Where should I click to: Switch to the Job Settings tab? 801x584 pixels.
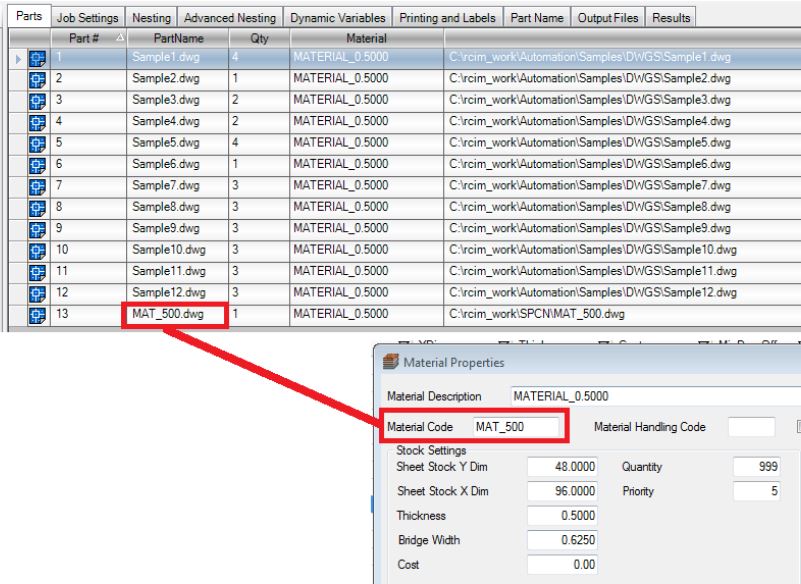[x=88, y=19]
